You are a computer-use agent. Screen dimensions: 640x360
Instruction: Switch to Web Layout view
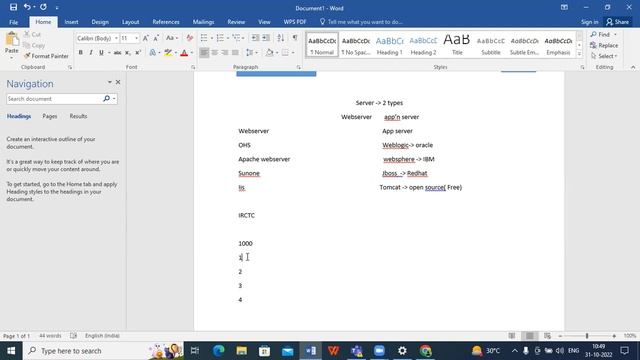[x=547, y=336]
